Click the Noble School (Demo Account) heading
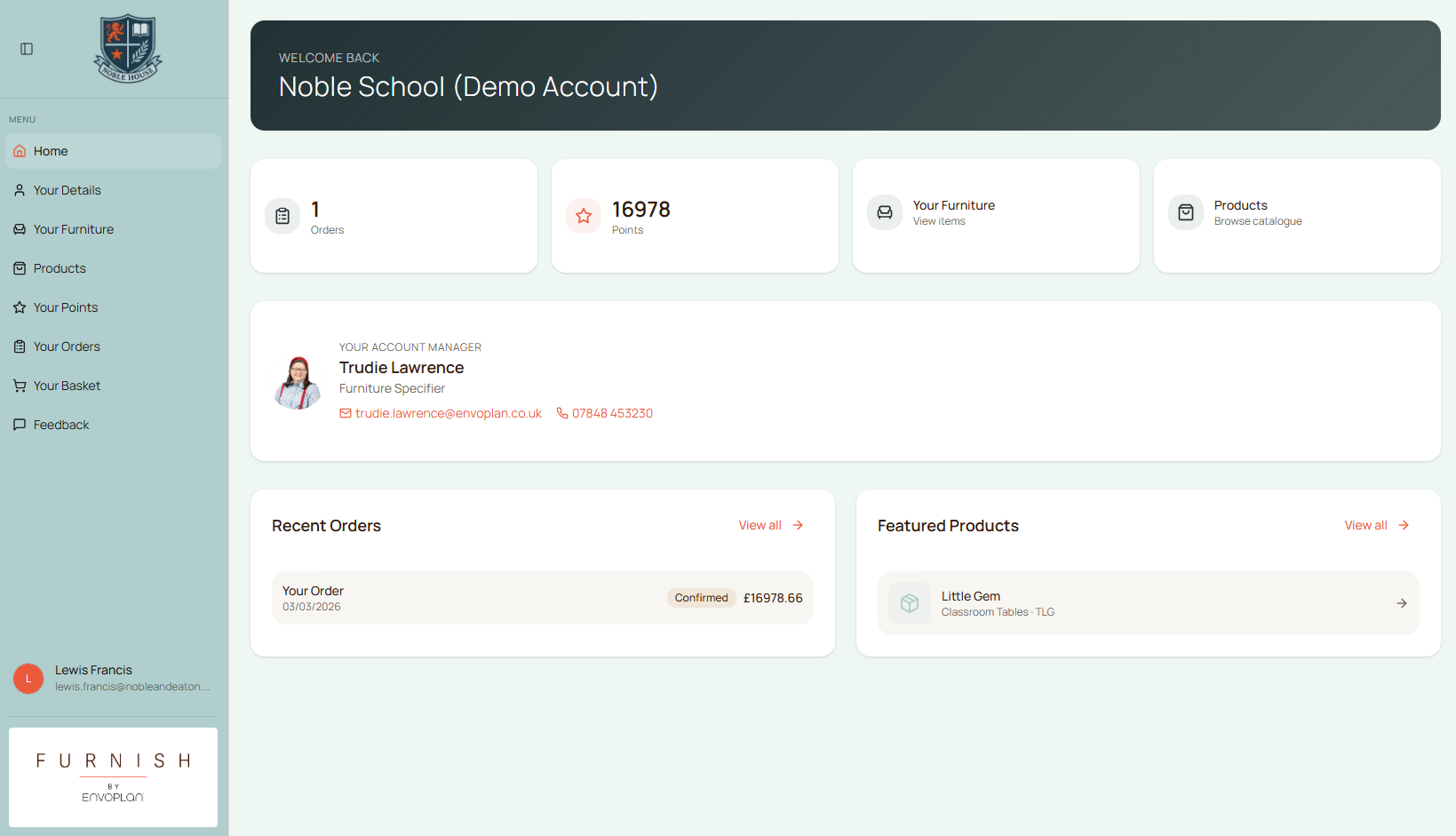 [x=468, y=86]
